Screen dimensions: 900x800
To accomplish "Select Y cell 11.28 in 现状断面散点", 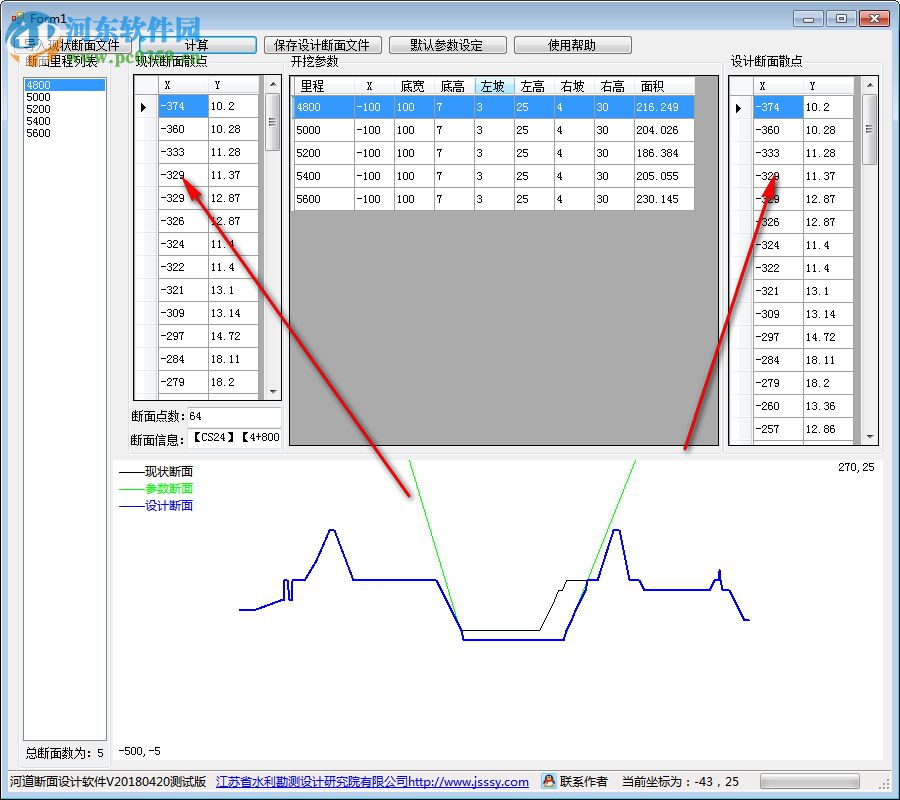I will (233, 153).
